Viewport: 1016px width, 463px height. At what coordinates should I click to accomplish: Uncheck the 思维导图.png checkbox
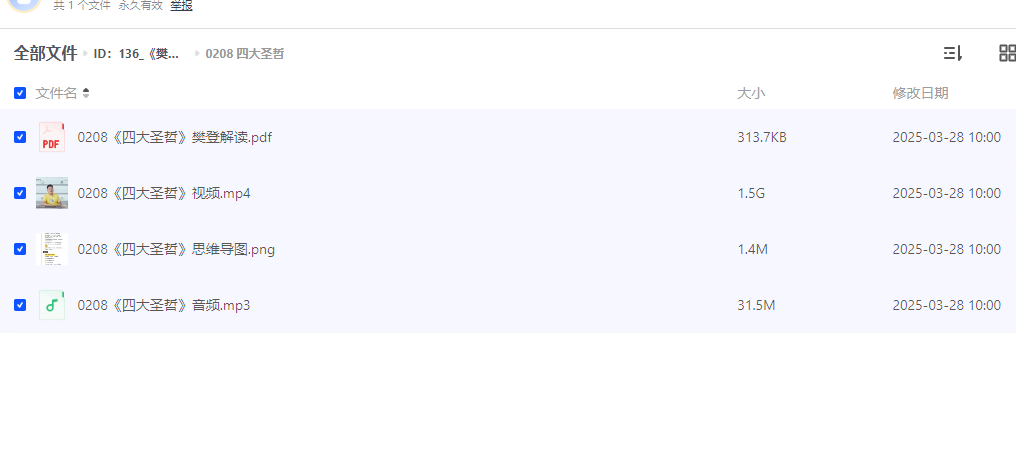click(20, 249)
